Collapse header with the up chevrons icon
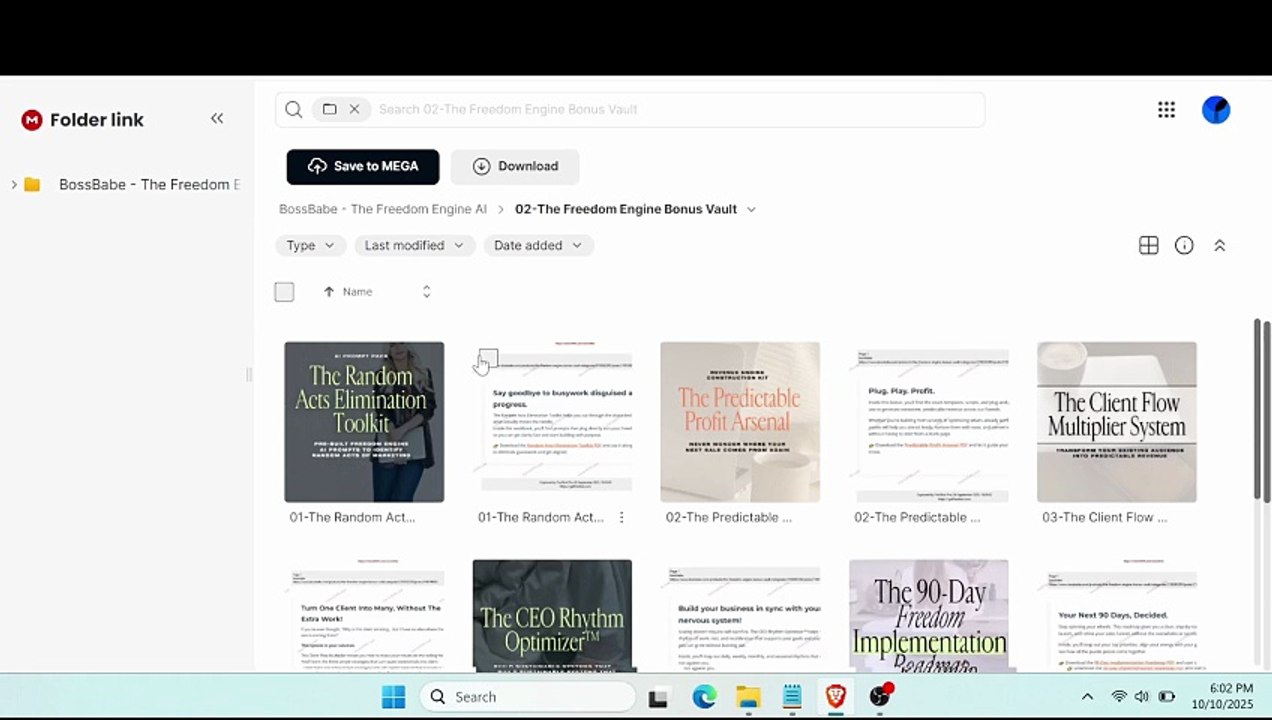Viewport: 1272px width, 720px height. pos(1219,246)
